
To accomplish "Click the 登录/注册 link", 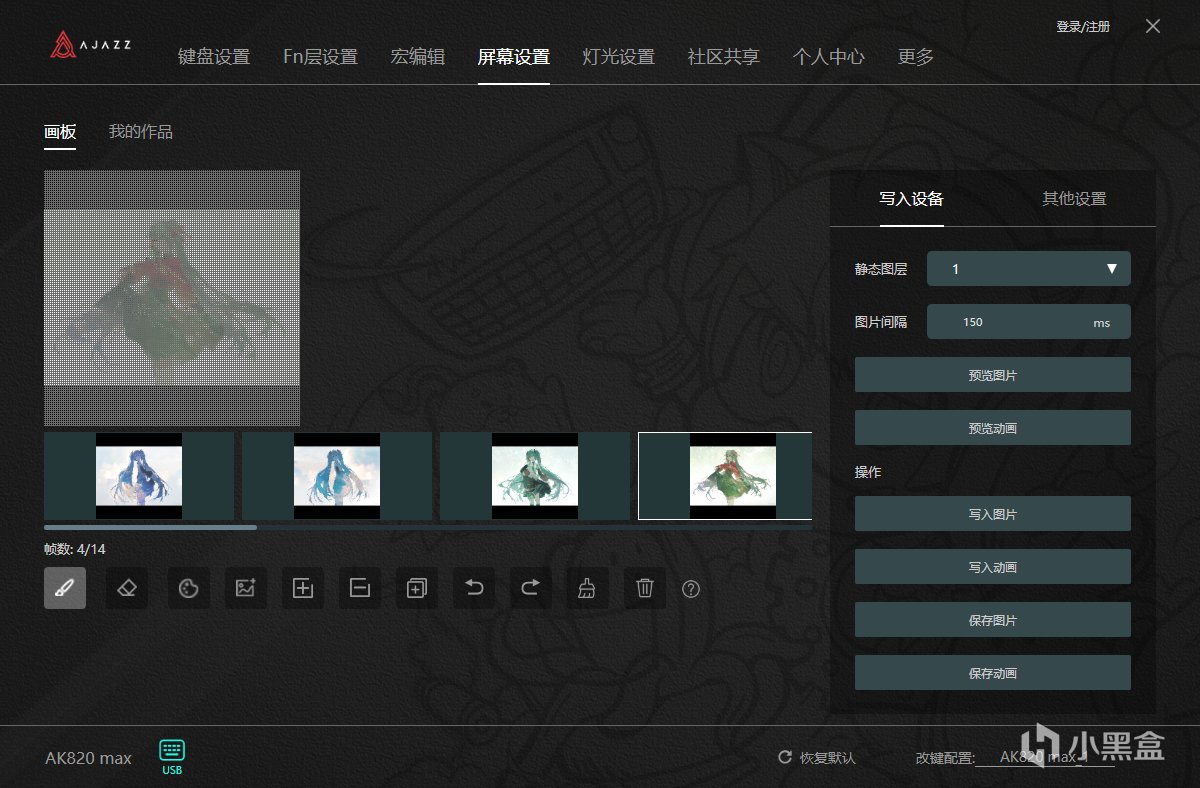I will click(x=1083, y=27).
